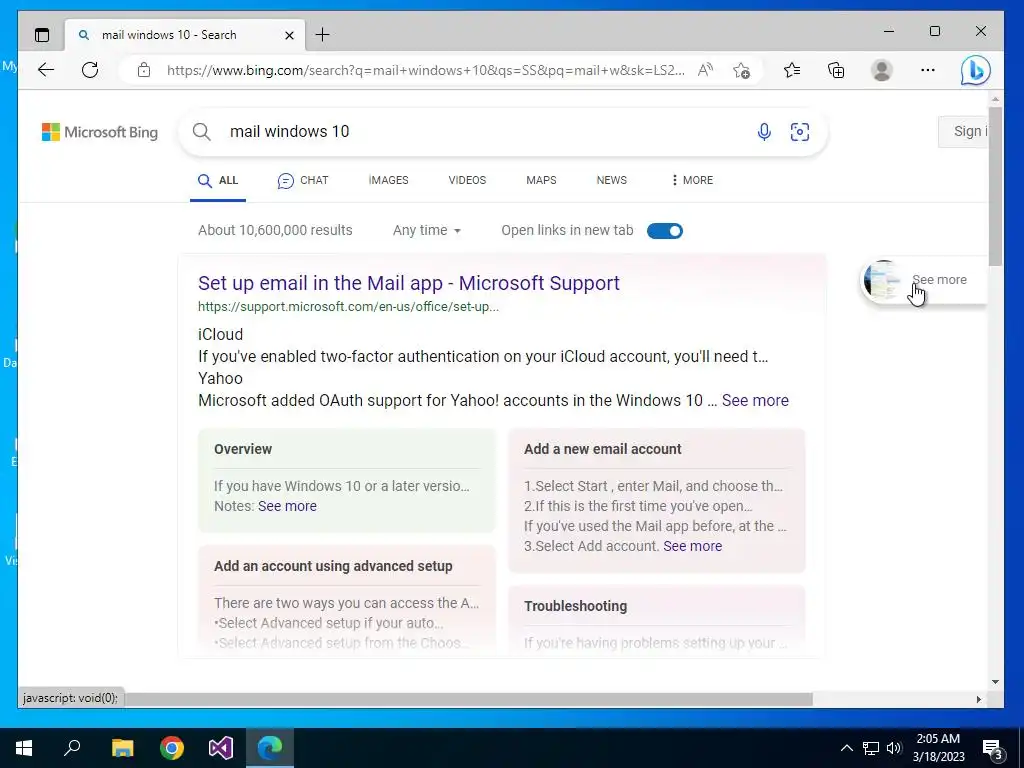Open Add a new email account heading
The height and width of the screenshot is (768, 1024).
[x=602, y=449]
